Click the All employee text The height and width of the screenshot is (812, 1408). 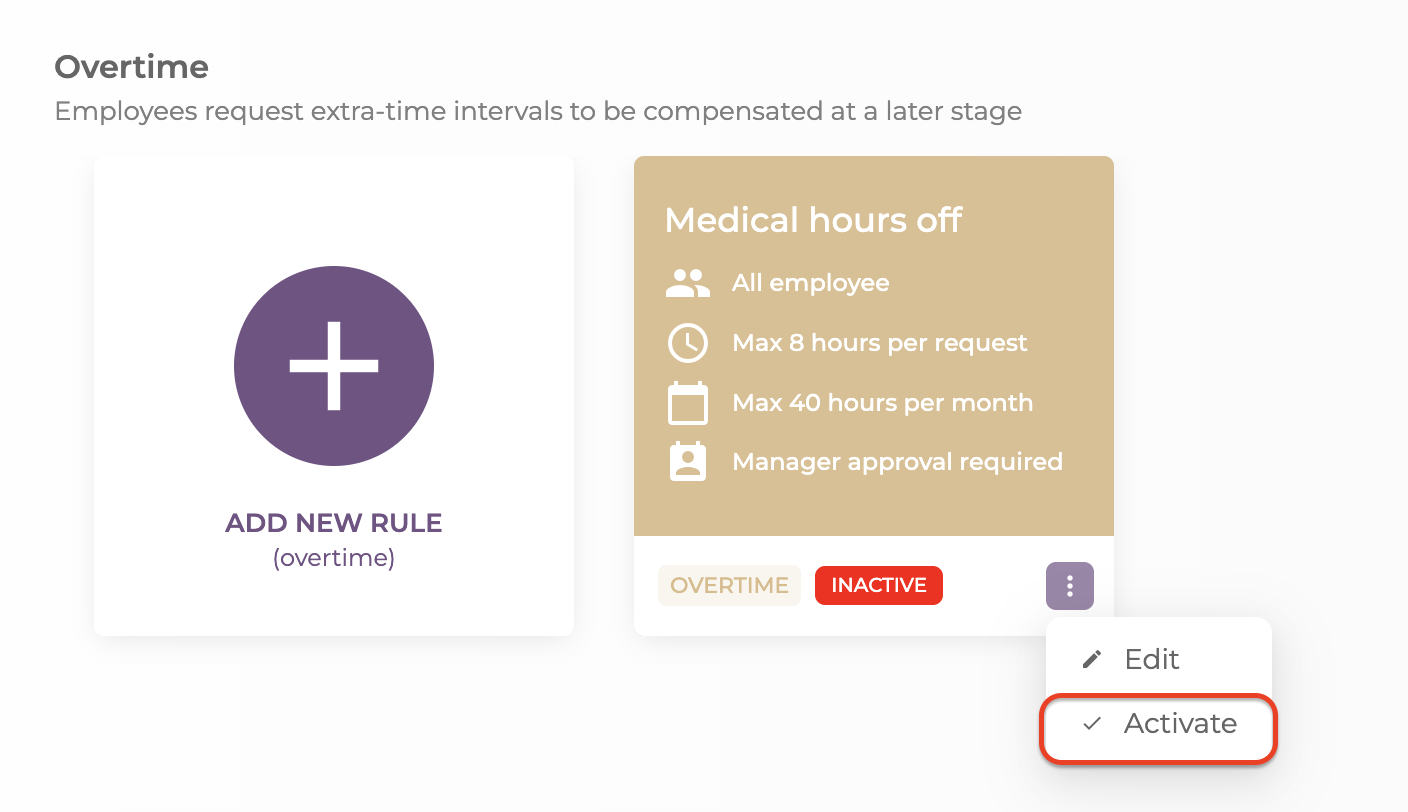811,283
